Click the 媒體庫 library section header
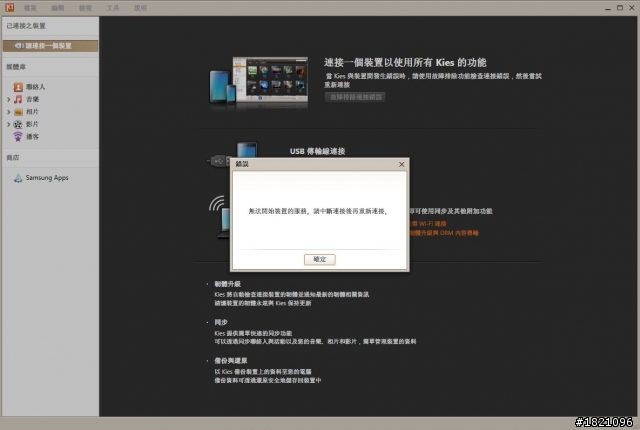 tap(16, 66)
